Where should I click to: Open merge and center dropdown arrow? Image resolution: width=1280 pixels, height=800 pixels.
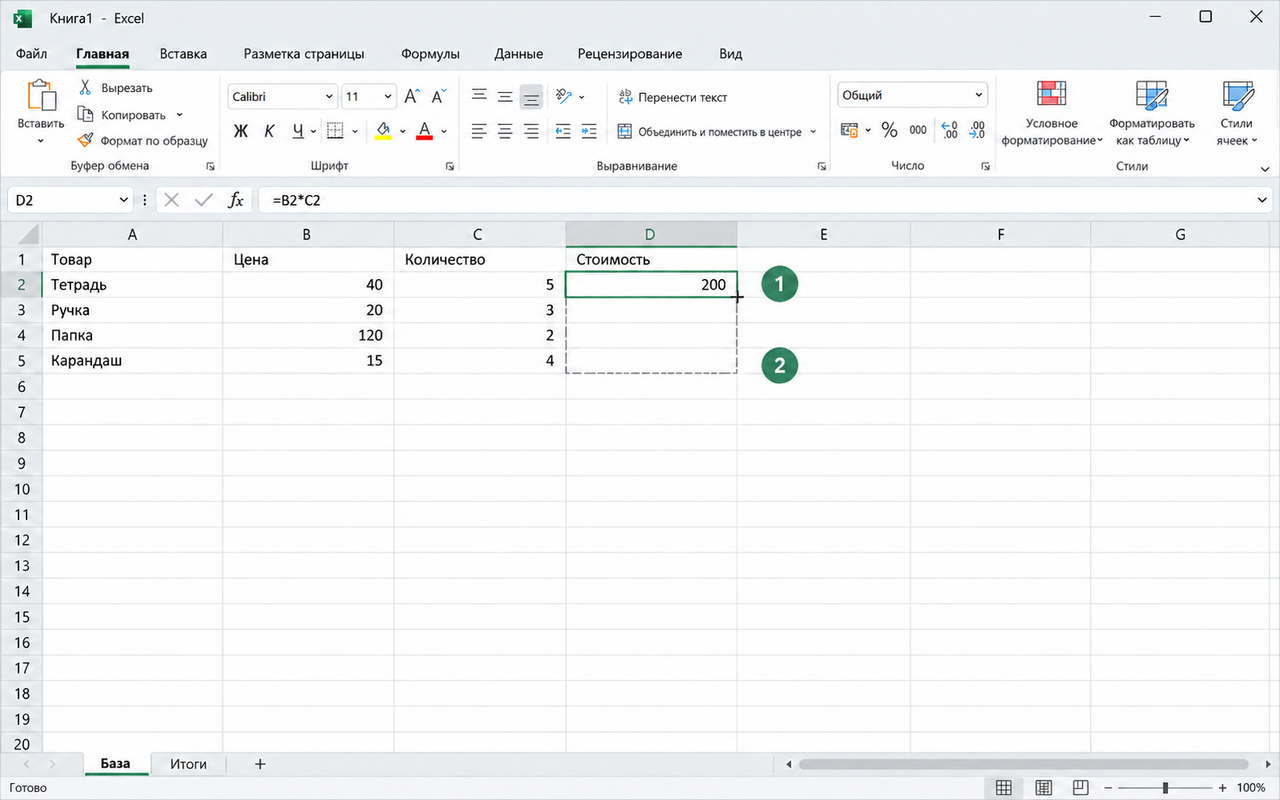coord(813,132)
